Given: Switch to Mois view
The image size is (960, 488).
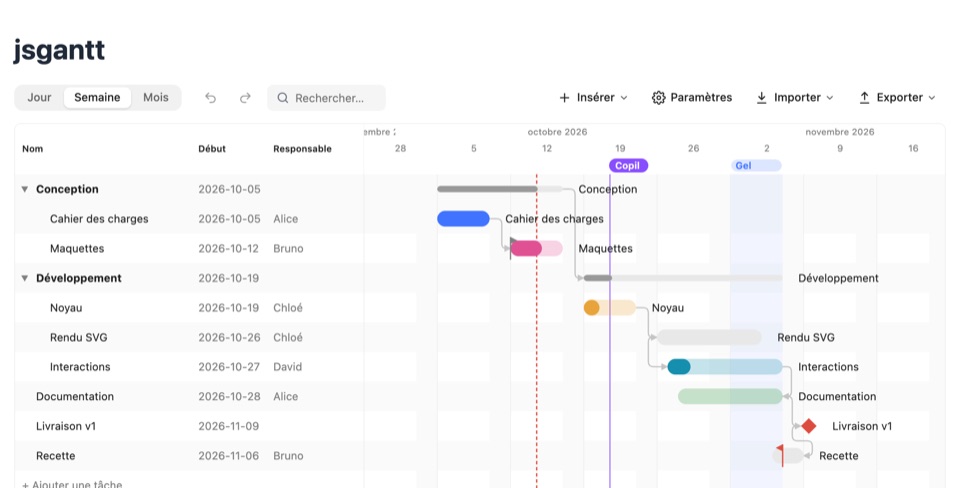Looking at the screenshot, I should pos(156,97).
